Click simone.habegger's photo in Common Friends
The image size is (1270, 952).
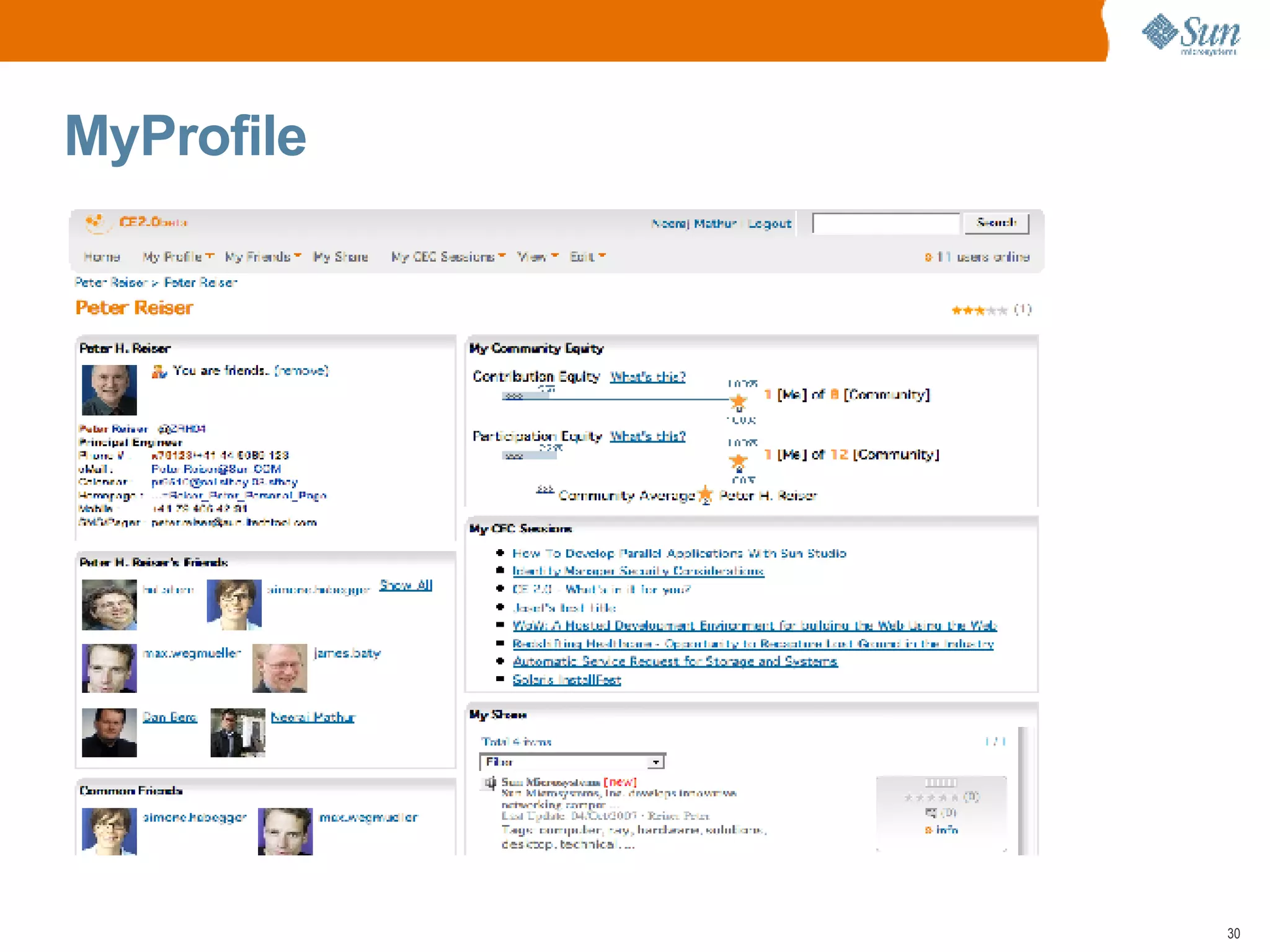click(x=109, y=832)
